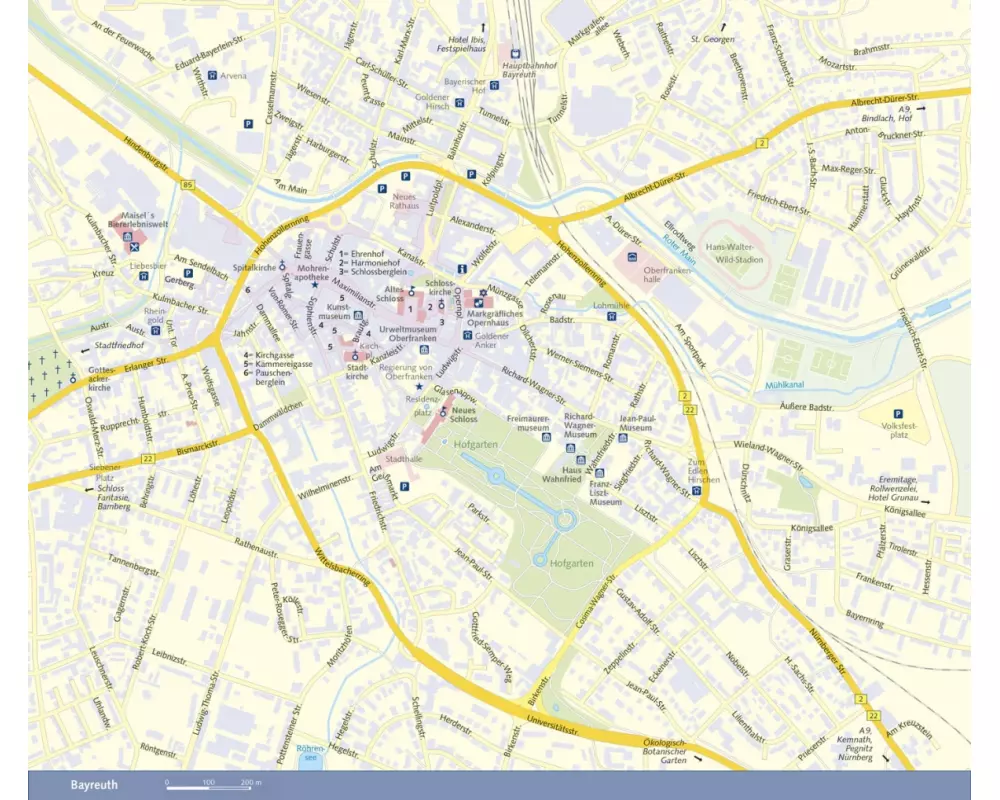Viewport: 1000px width, 800px height.
Task: Click the Gottesackerkirche church icon
Action: click(x=73, y=380)
